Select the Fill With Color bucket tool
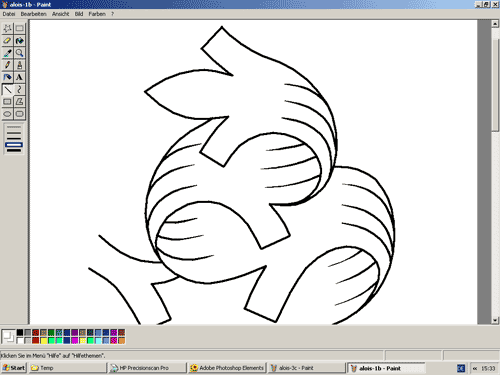500x375 pixels. point(20,41)
